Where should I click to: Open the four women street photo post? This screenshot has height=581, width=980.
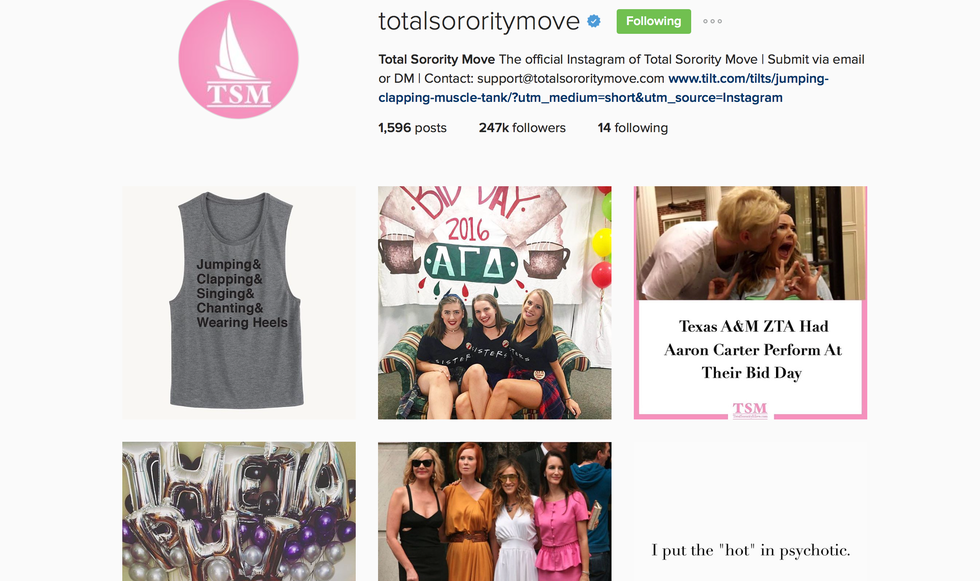tap(494, 512)
